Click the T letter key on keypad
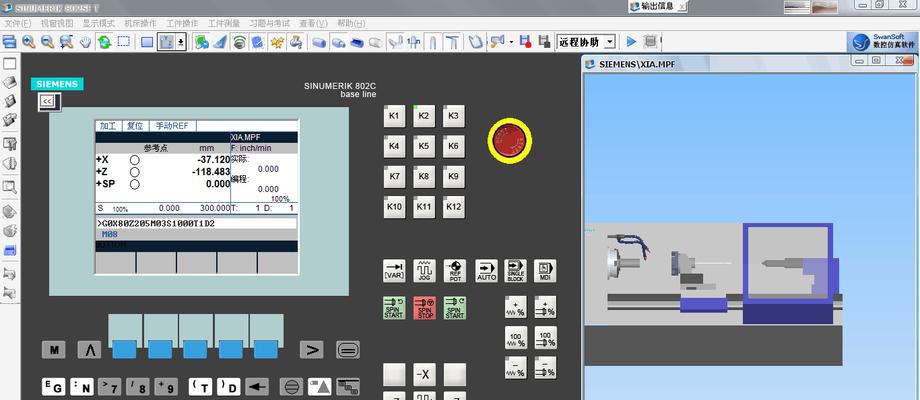Screen dimensions: 920x400 [201, 387]
